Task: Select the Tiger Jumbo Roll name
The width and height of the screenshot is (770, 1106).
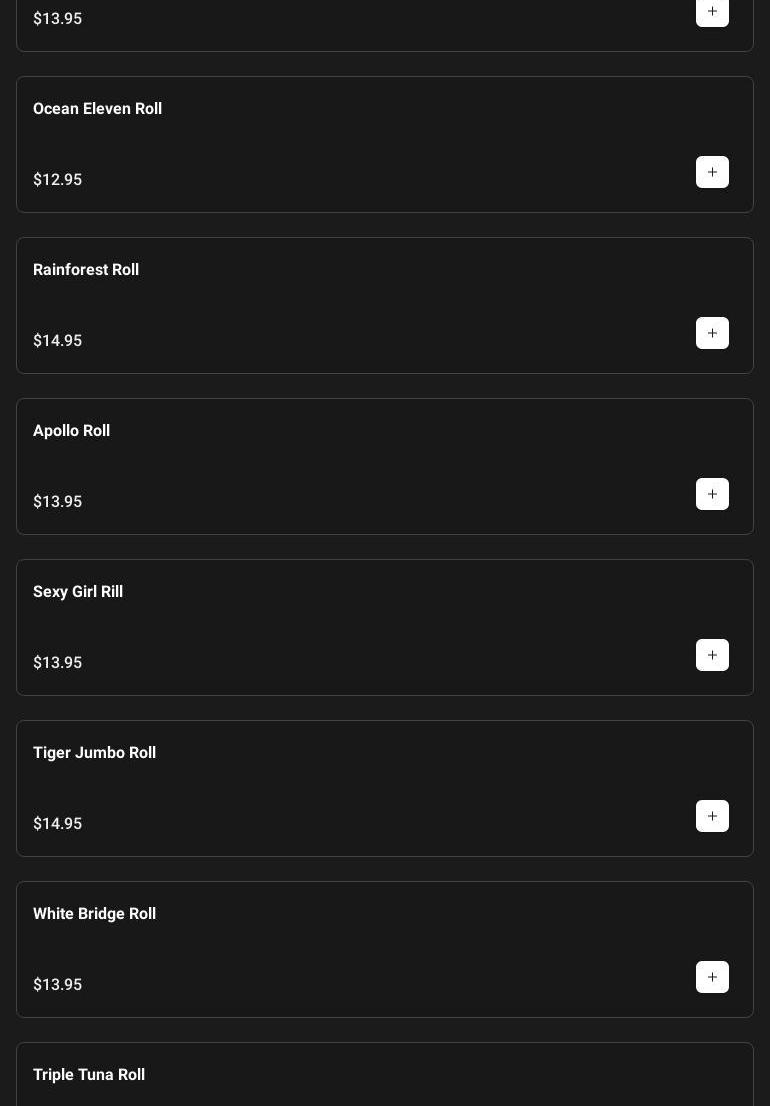Action: 94,753
